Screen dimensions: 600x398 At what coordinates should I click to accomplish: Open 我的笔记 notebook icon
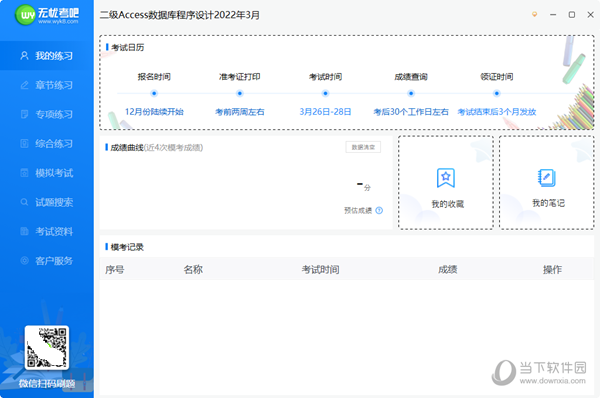pyautogui.click(x=546, y=178)
